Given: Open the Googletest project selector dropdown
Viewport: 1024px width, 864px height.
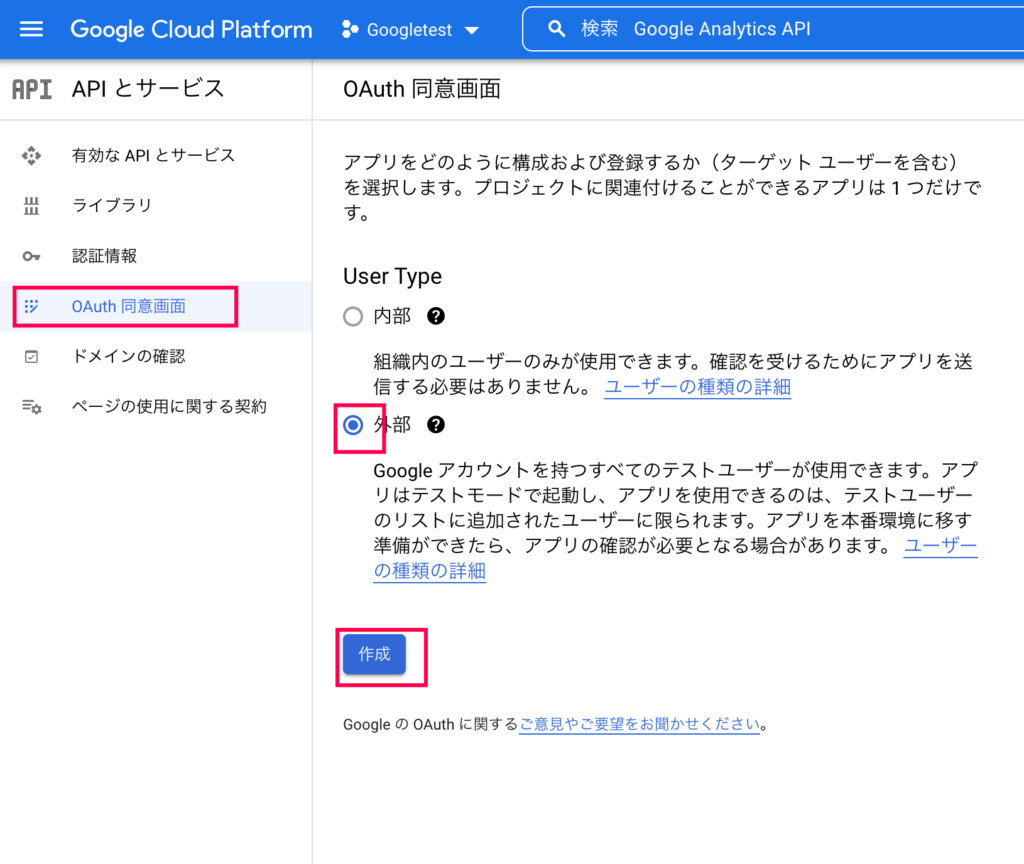Looking at the screenshot, I should 411,29.
